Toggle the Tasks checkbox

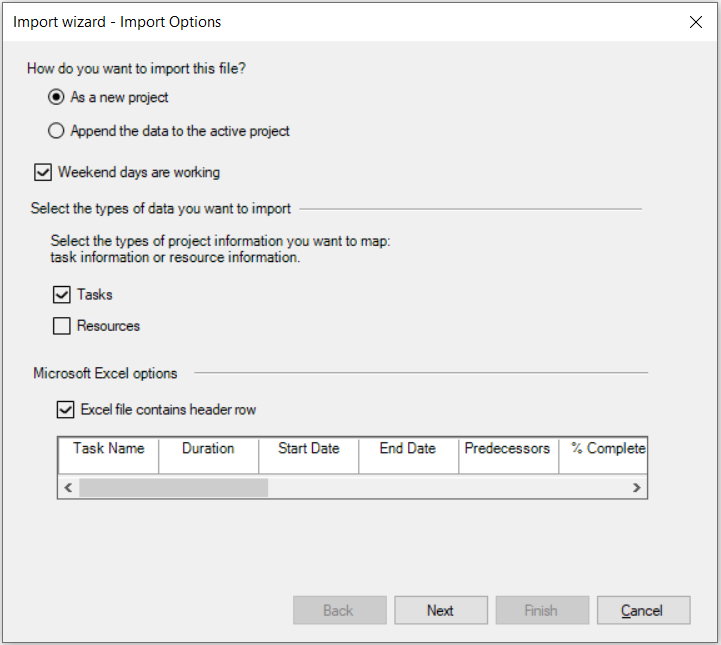pyautogui.click(x=62, y=295)
